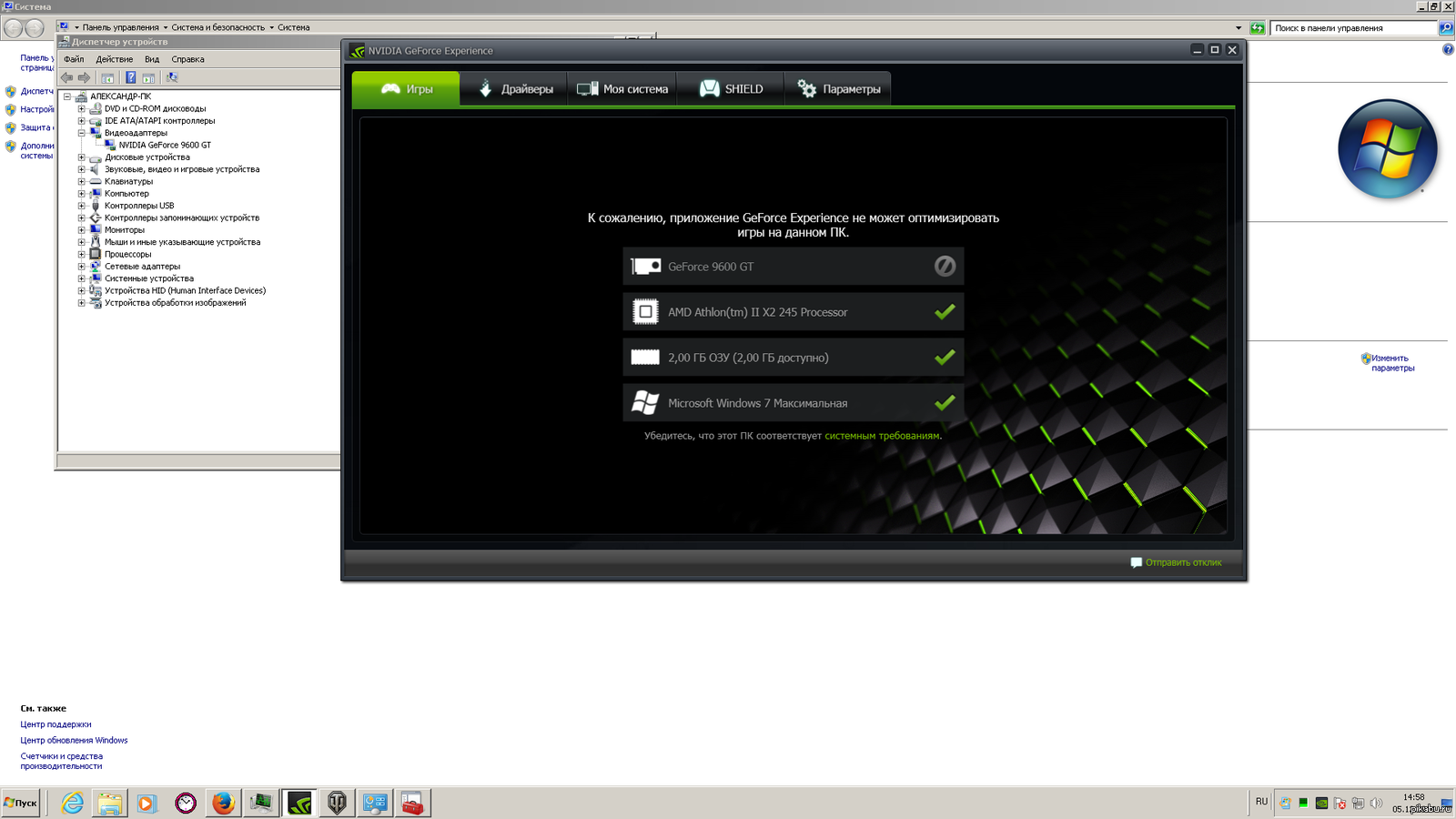
Task: Switch to the Драйверы tab
Action: [x=514, y=89]
